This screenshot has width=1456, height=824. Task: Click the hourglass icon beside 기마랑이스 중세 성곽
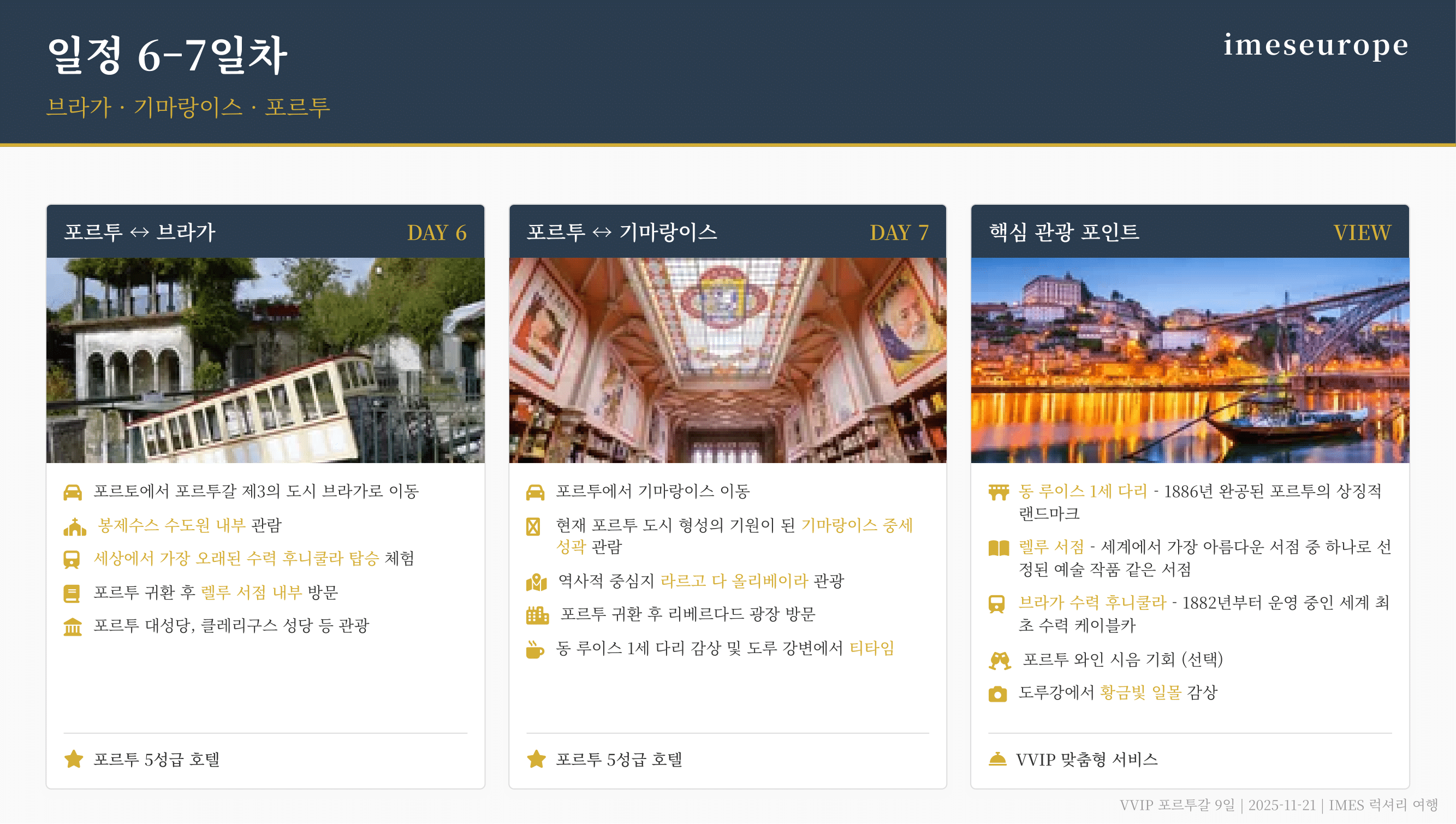[533, 526]
